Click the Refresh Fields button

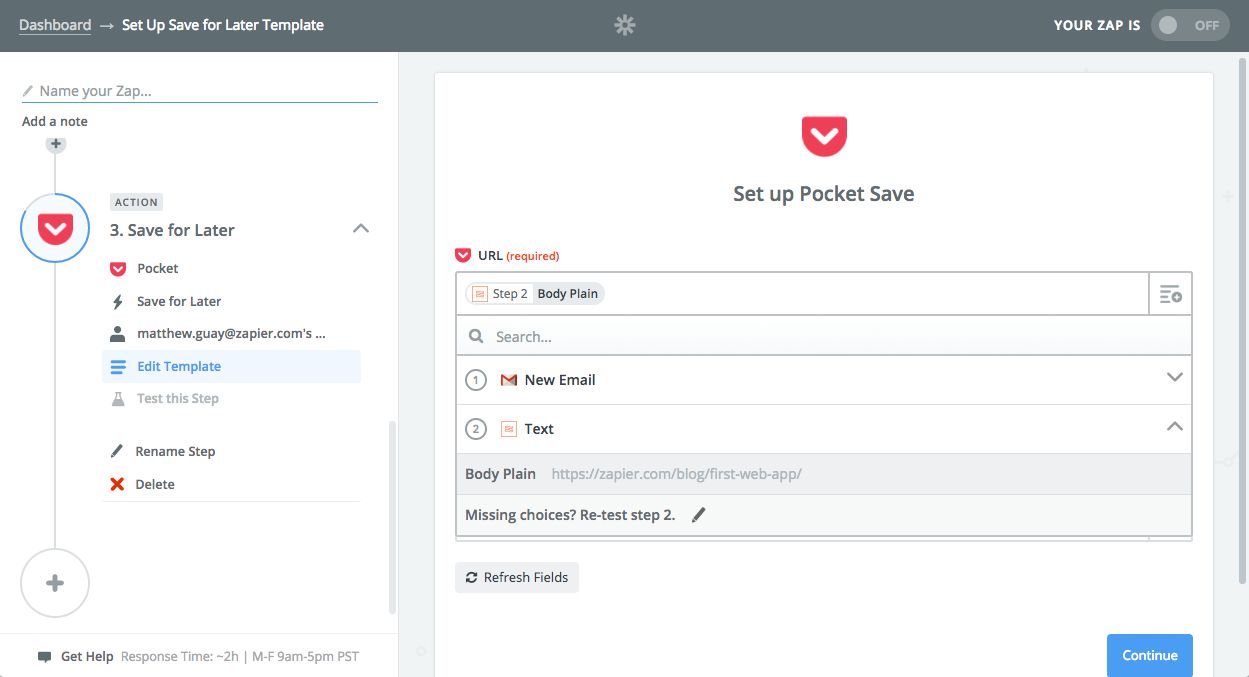coord(517,577)
